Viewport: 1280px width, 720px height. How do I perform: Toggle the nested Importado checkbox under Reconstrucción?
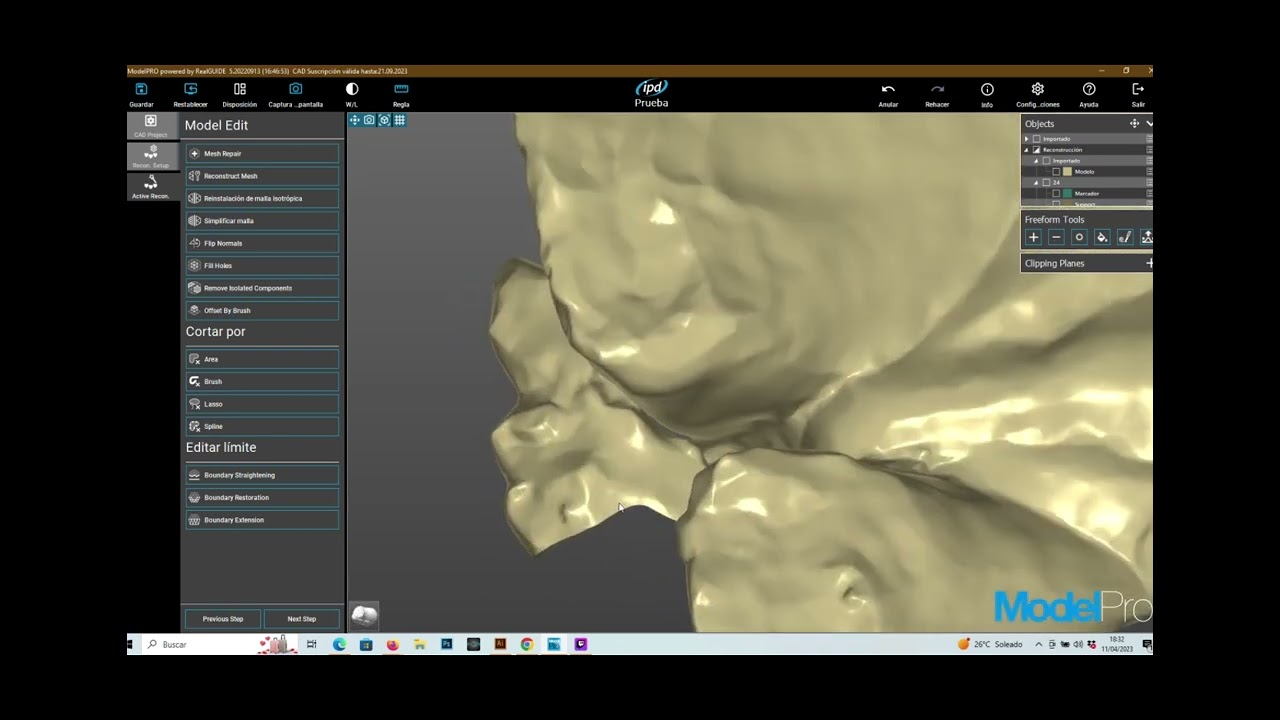coord(1046,161)
